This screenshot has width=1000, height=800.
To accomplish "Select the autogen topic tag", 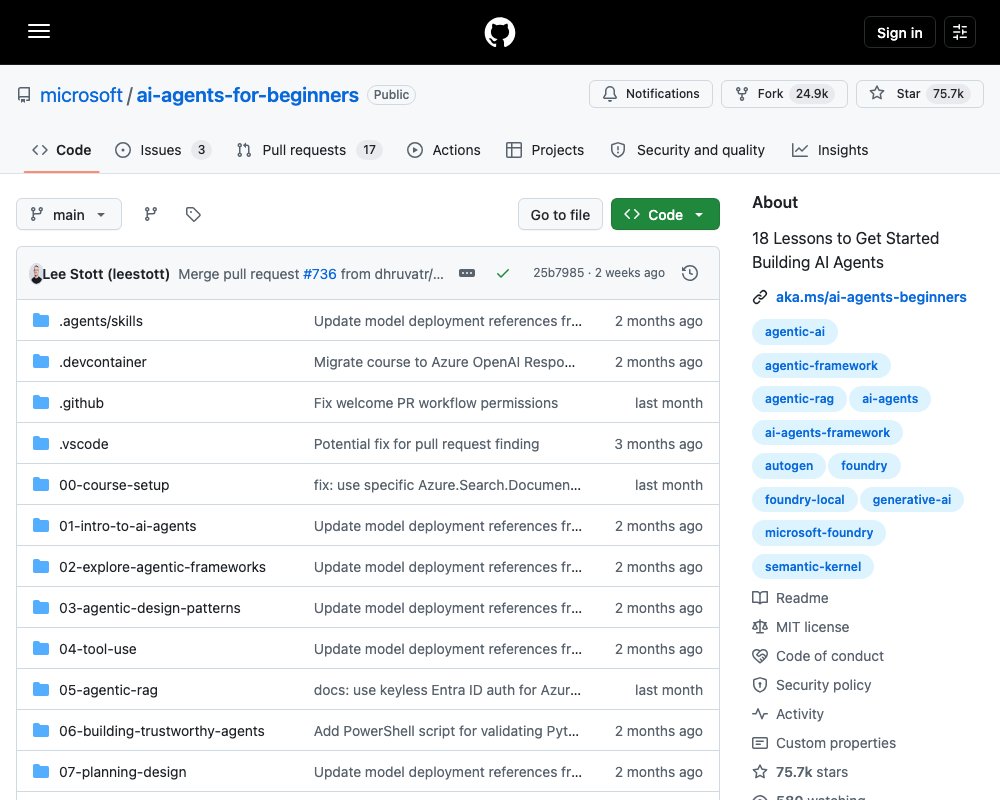I will click(x=789, y=466).
